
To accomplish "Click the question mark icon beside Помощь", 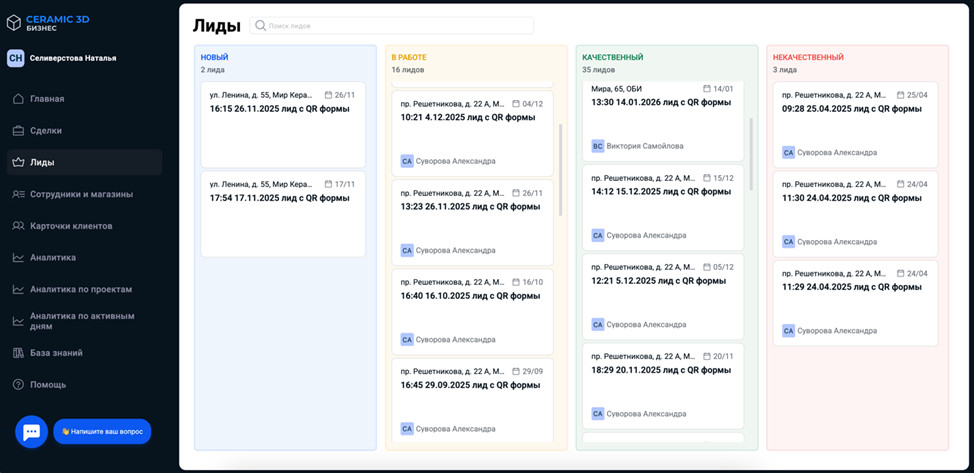I will tap(19, 385).
